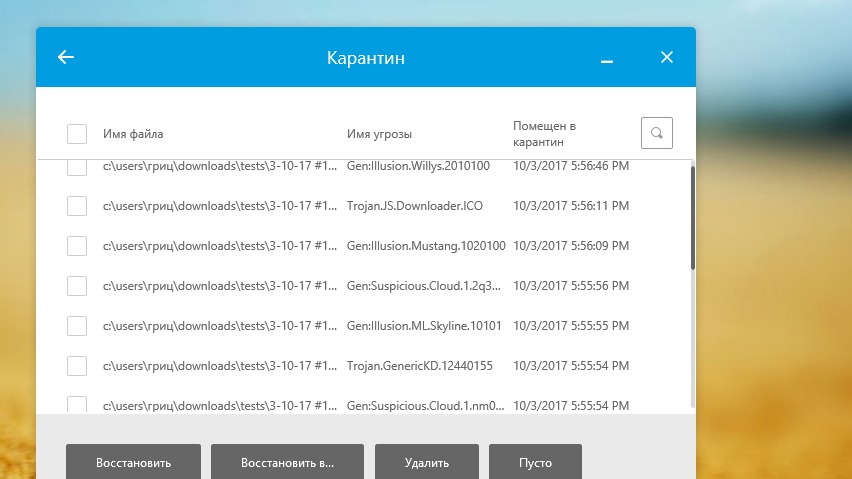Click the back arrow icon
The height and width of the screenshot is (479, 852).
tap(66, 57)
